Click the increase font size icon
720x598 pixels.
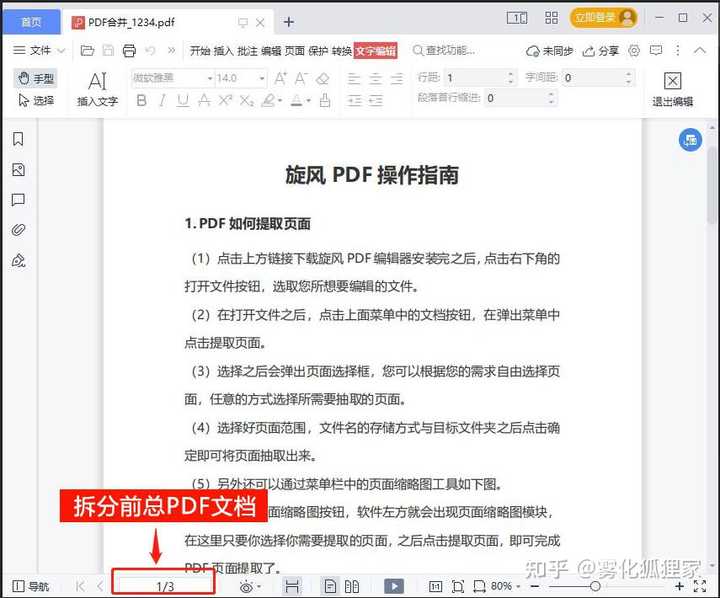(x=281, y=79)
